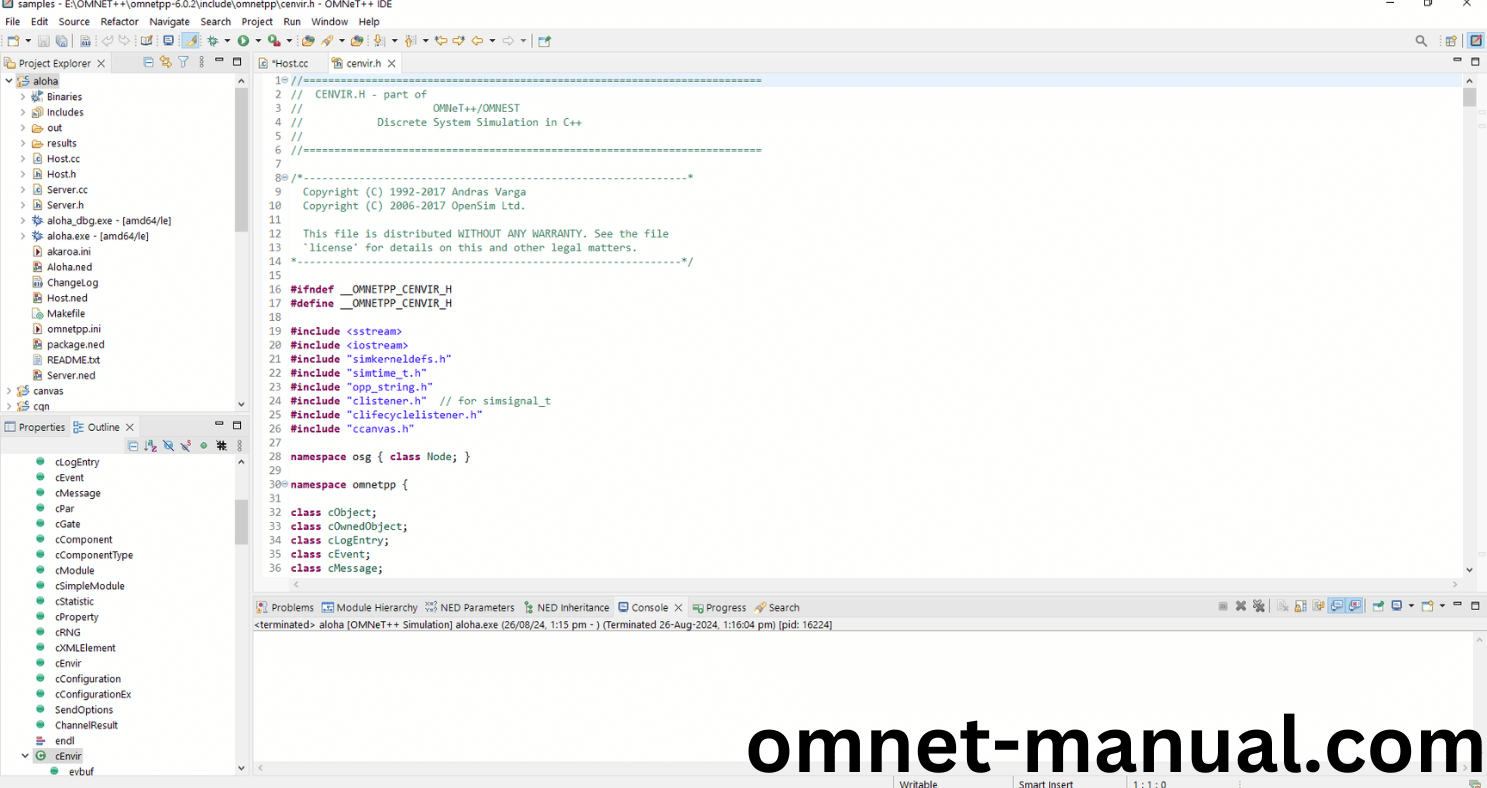Select omnetpp.ini in Project Explorer
Viewport: 1487px width, 788px height.
coord(73,329)
